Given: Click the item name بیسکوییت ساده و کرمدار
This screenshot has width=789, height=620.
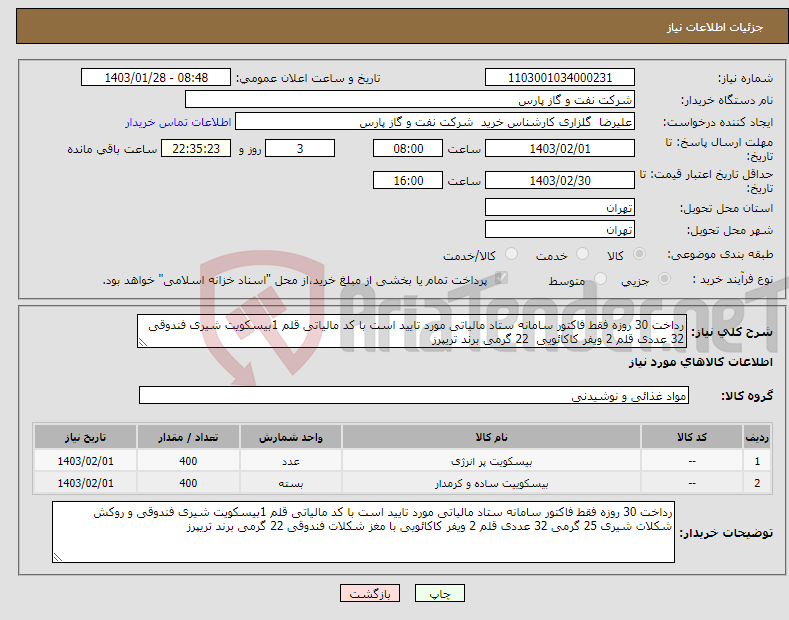Looking at the screenshot, I should pyautogui.click(x=491, y=483).
